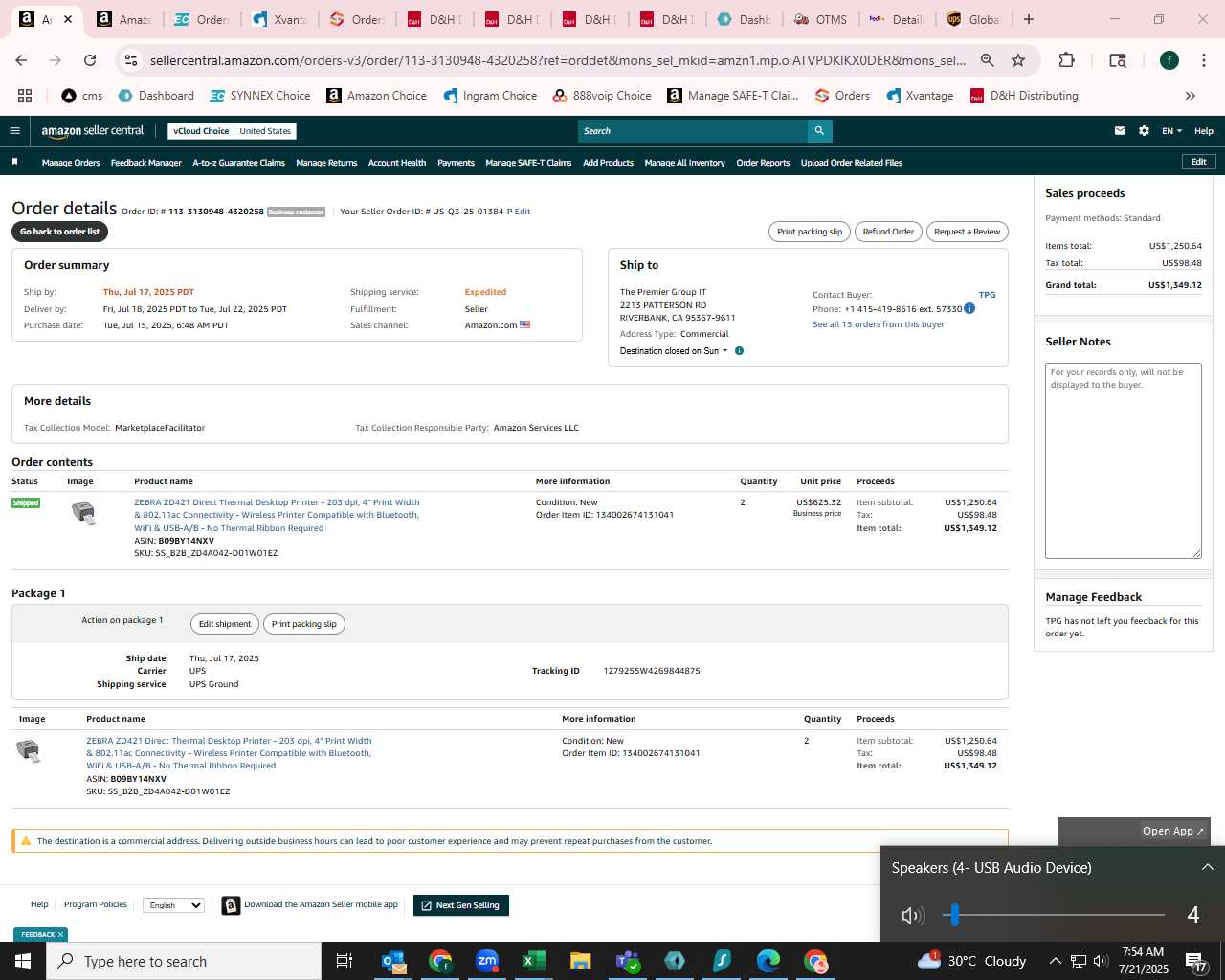This screenshot has height=980, width=1225.
Task: Open the Order Reports menu item
Action: [763, 163]
